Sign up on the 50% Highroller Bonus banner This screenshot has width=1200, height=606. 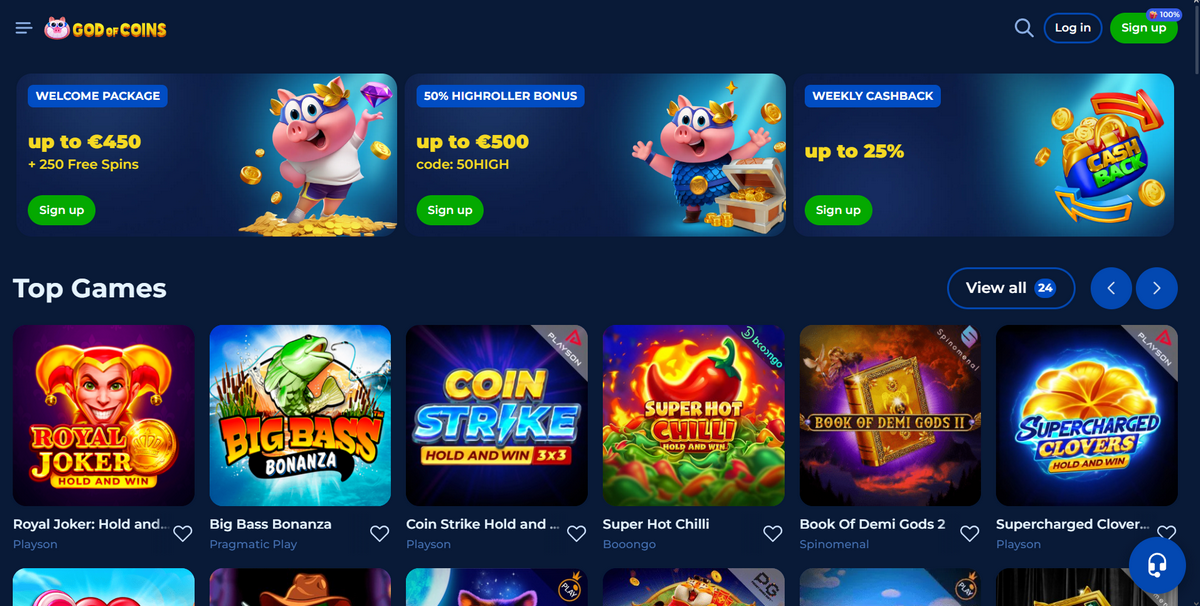[450, 210]
